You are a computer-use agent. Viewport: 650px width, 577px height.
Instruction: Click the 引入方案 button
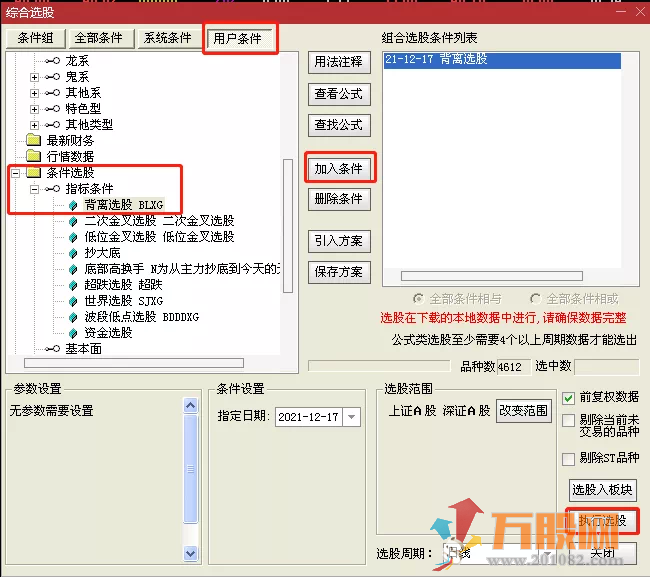click(339, 241)
